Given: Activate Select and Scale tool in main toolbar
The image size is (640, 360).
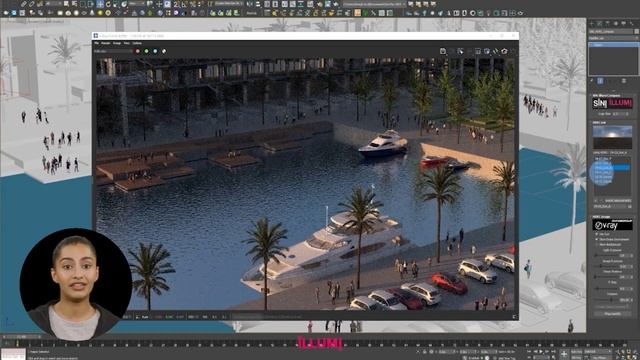Looking at the screenshot, I should [x=116, y=4].
